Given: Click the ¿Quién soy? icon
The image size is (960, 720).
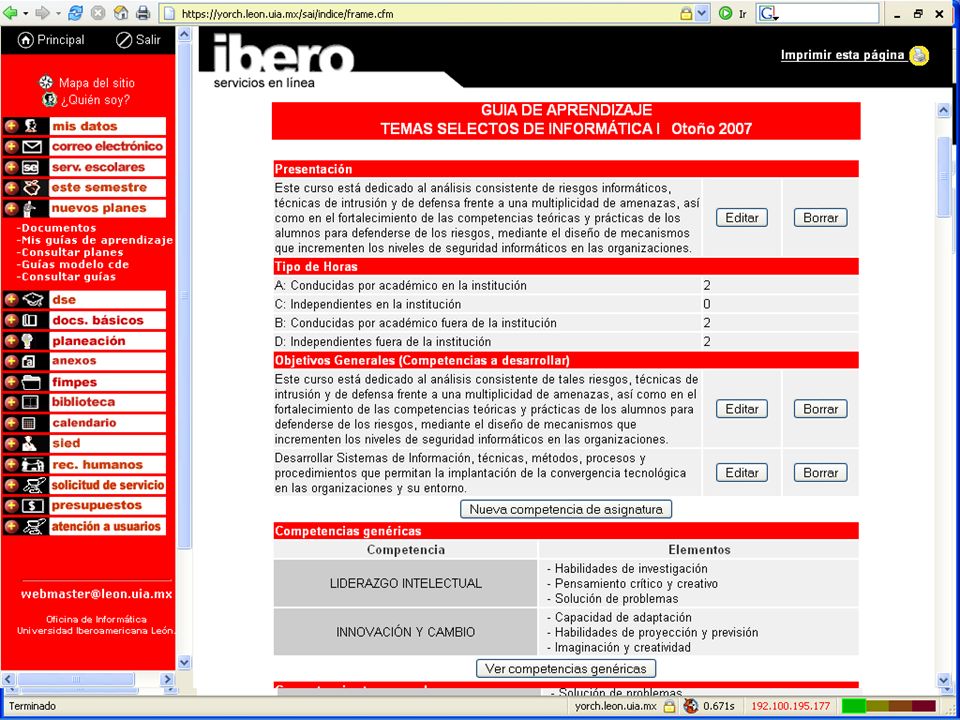Looking at the screenshot, I should point(49,99).
